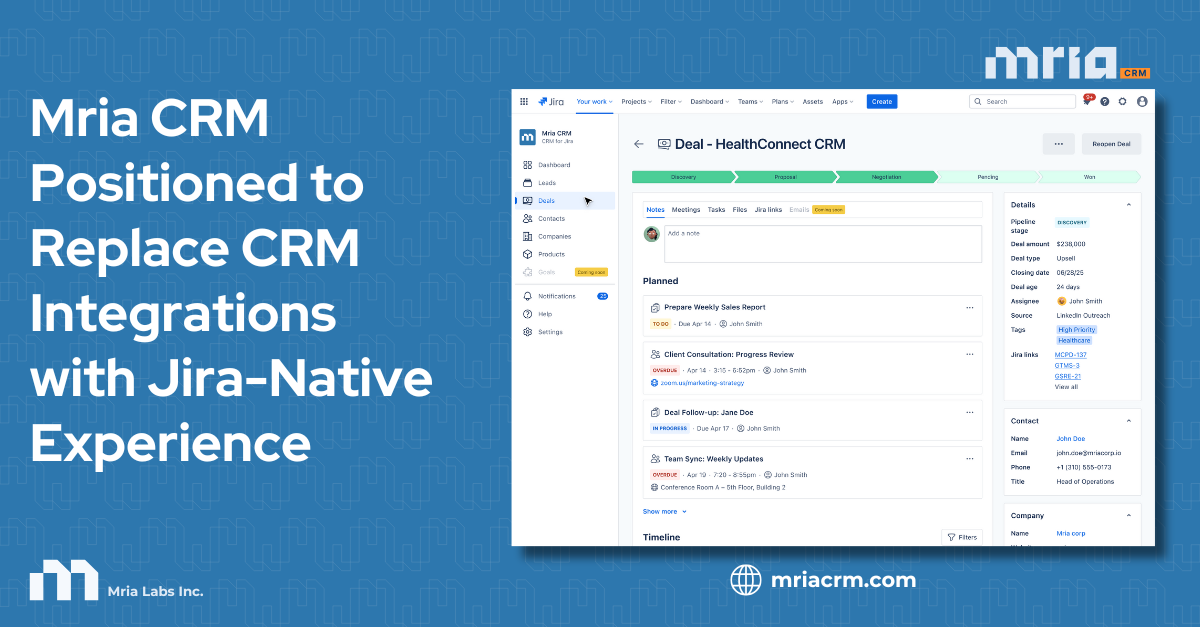Open the Mria corp company link
The image size is (1200, 627).
click(x=1071, y=533)
